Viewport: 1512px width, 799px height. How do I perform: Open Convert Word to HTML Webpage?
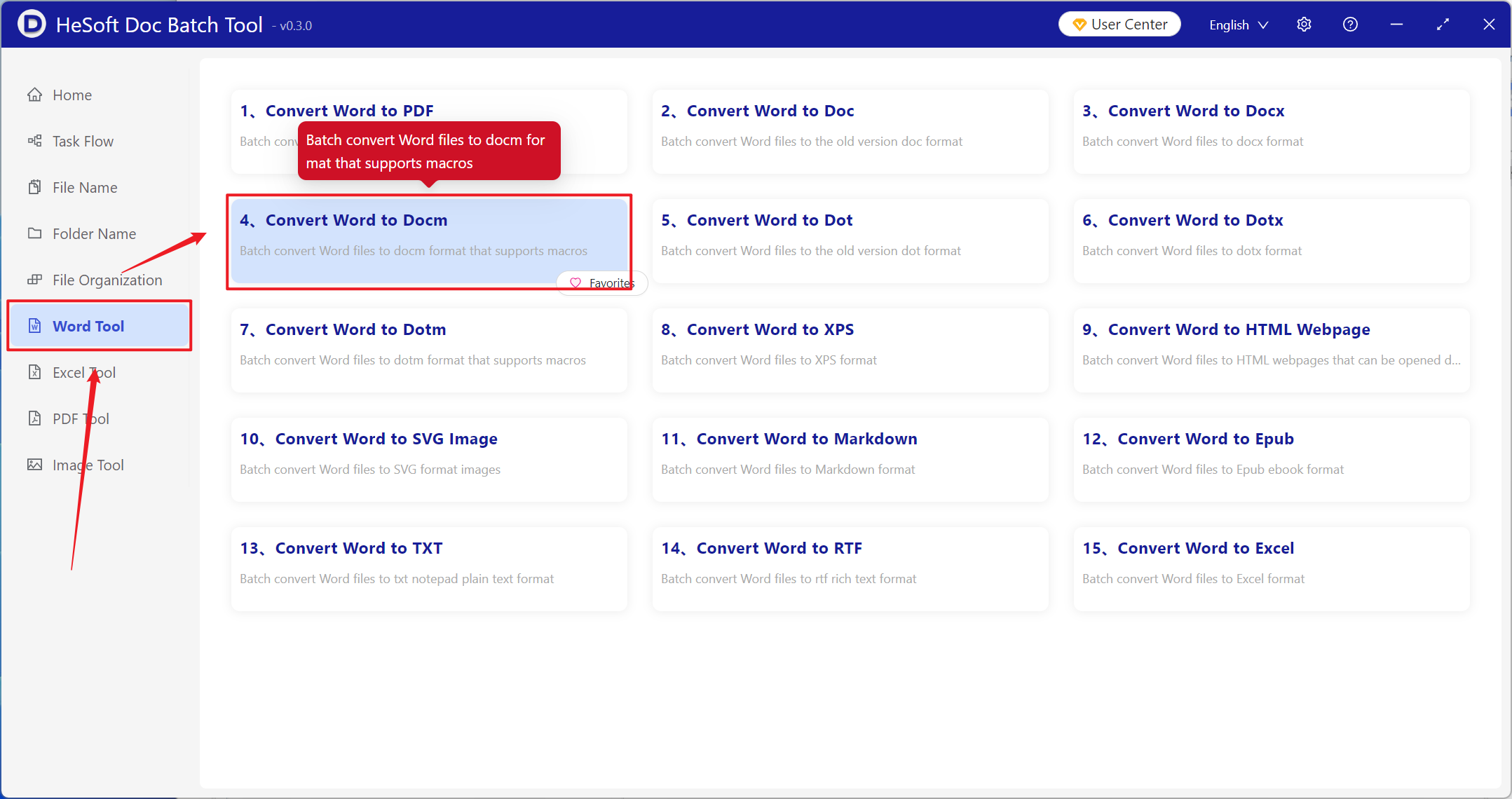1272,350
